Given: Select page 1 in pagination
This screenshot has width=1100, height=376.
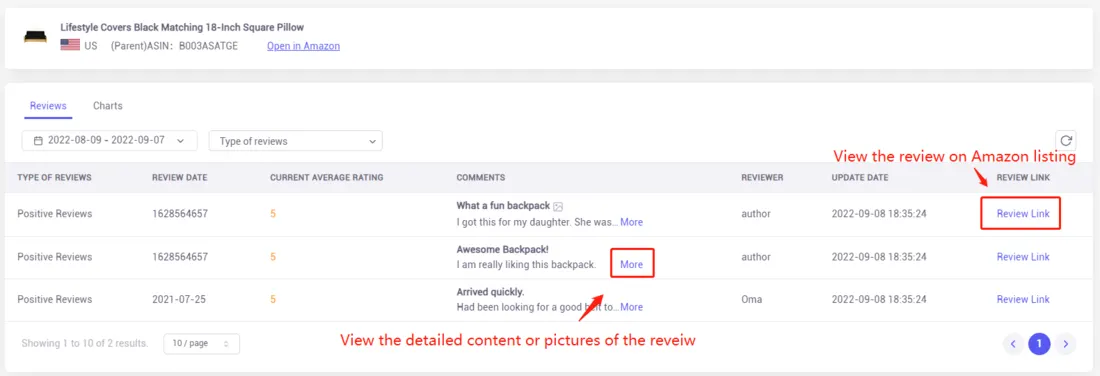Looking at the screenshot, I should (x=1039, y=344).
